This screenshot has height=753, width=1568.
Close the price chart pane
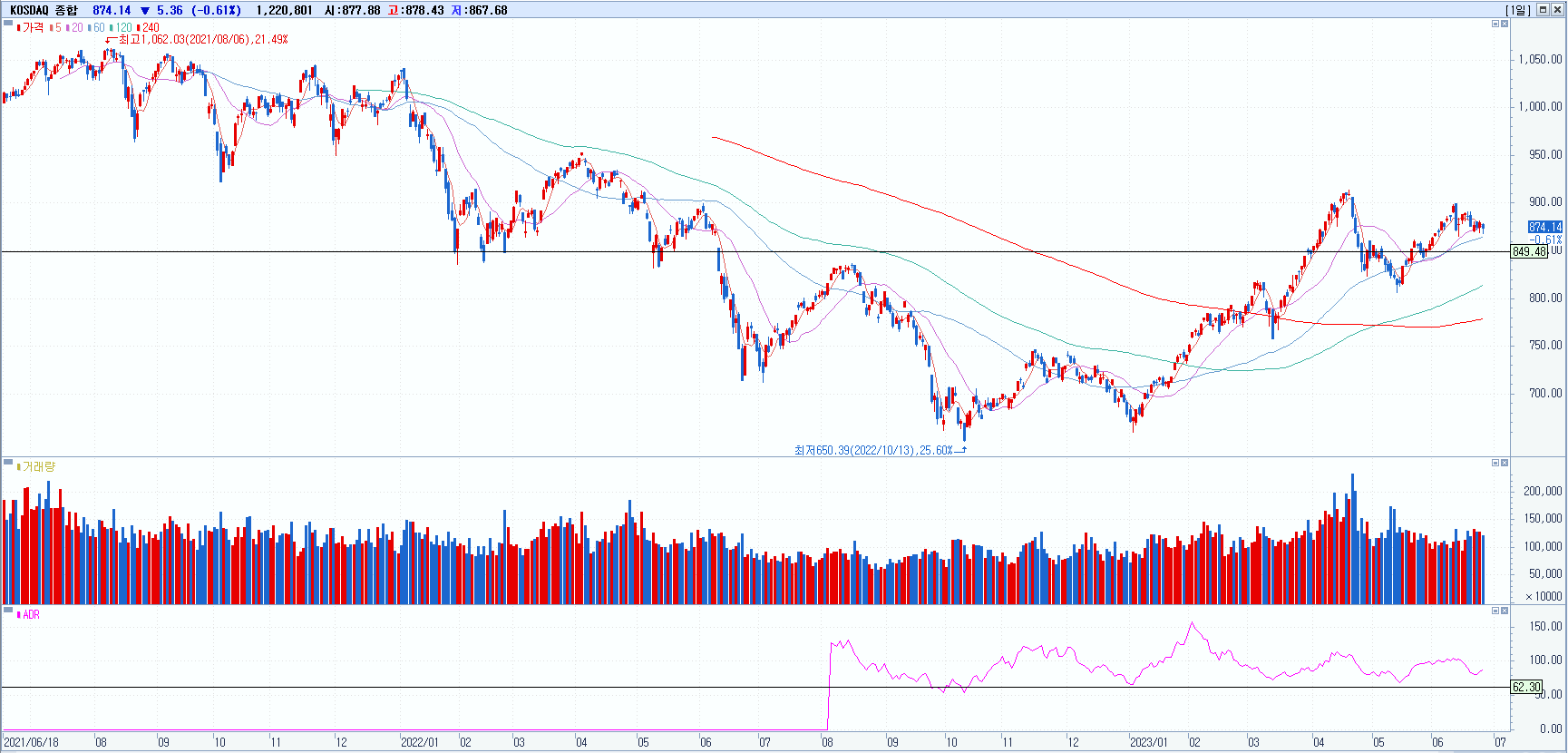point(1505,24)
